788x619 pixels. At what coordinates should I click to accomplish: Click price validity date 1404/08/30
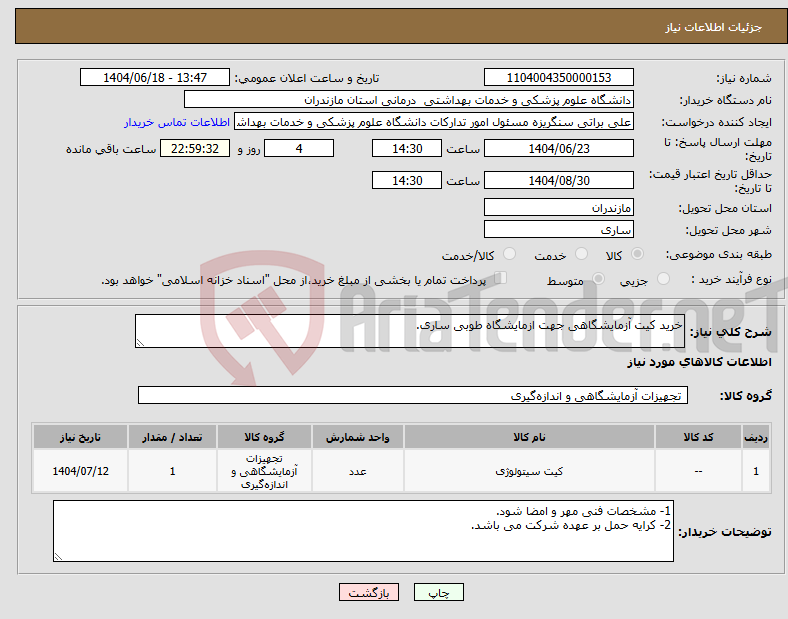coord(558,180)
